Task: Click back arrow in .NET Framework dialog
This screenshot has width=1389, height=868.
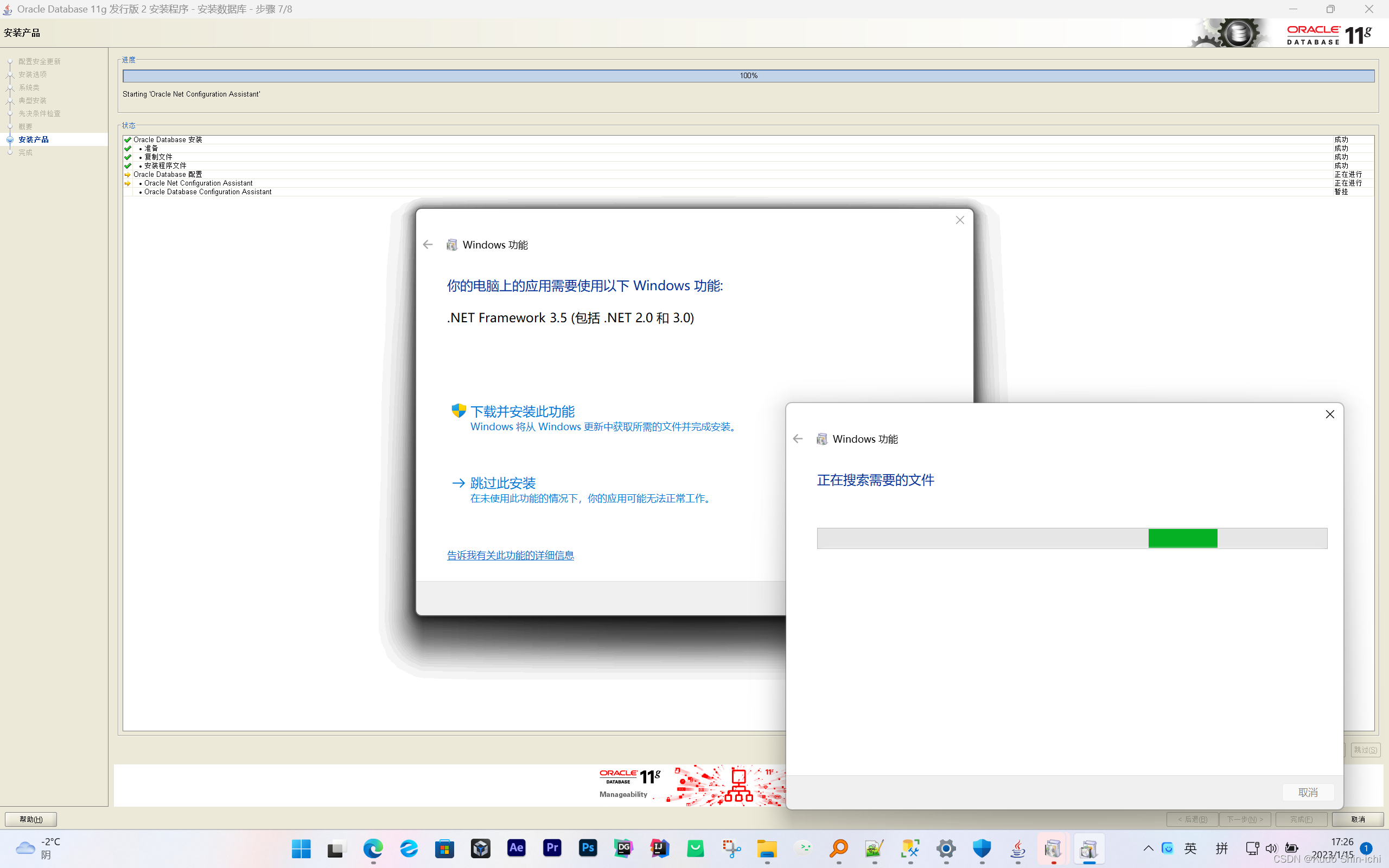Action: pyautogui.click(x=428, y=245)
